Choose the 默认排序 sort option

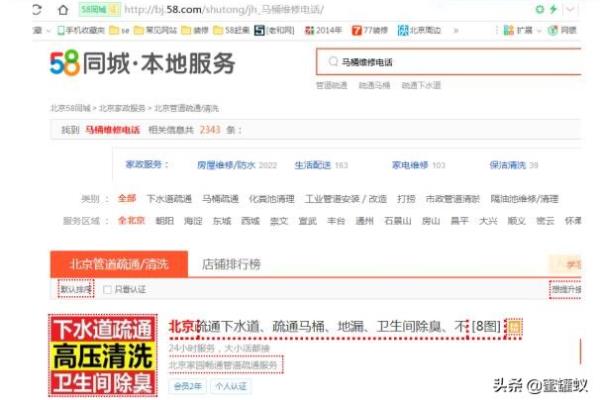[x=76, y=289]
